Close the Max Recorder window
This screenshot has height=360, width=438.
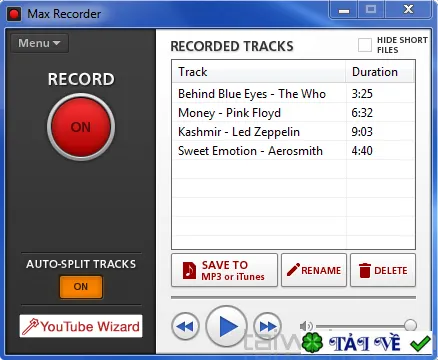click(x=408, y=10)
